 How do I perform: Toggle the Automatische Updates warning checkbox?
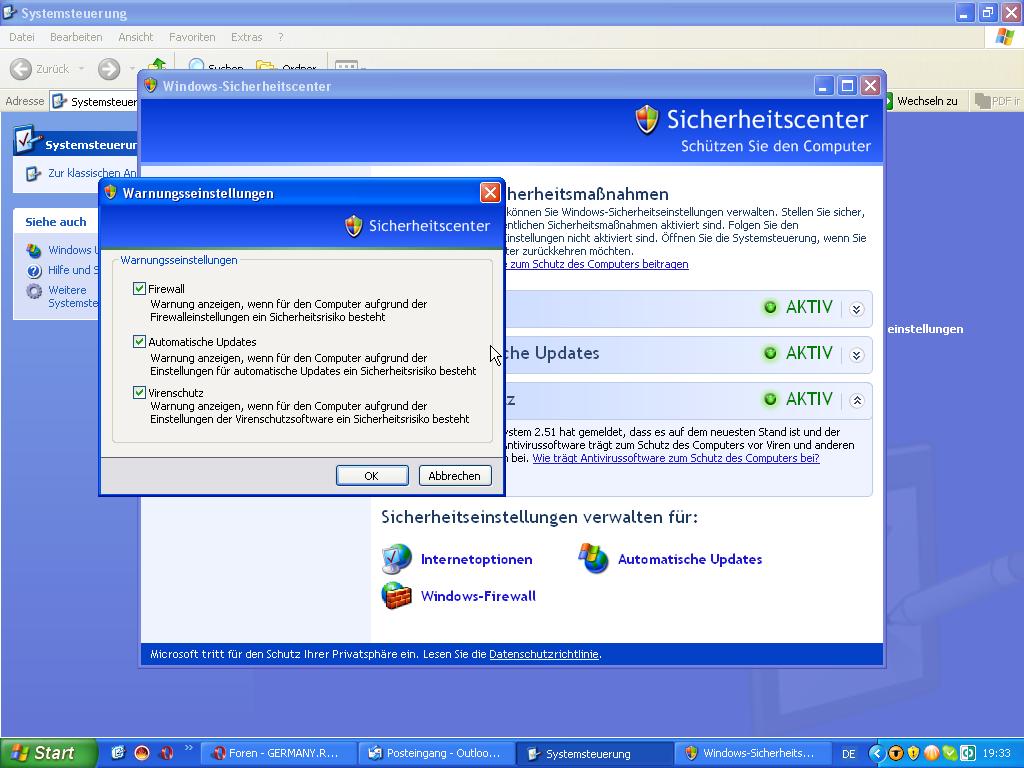point(139,342)
